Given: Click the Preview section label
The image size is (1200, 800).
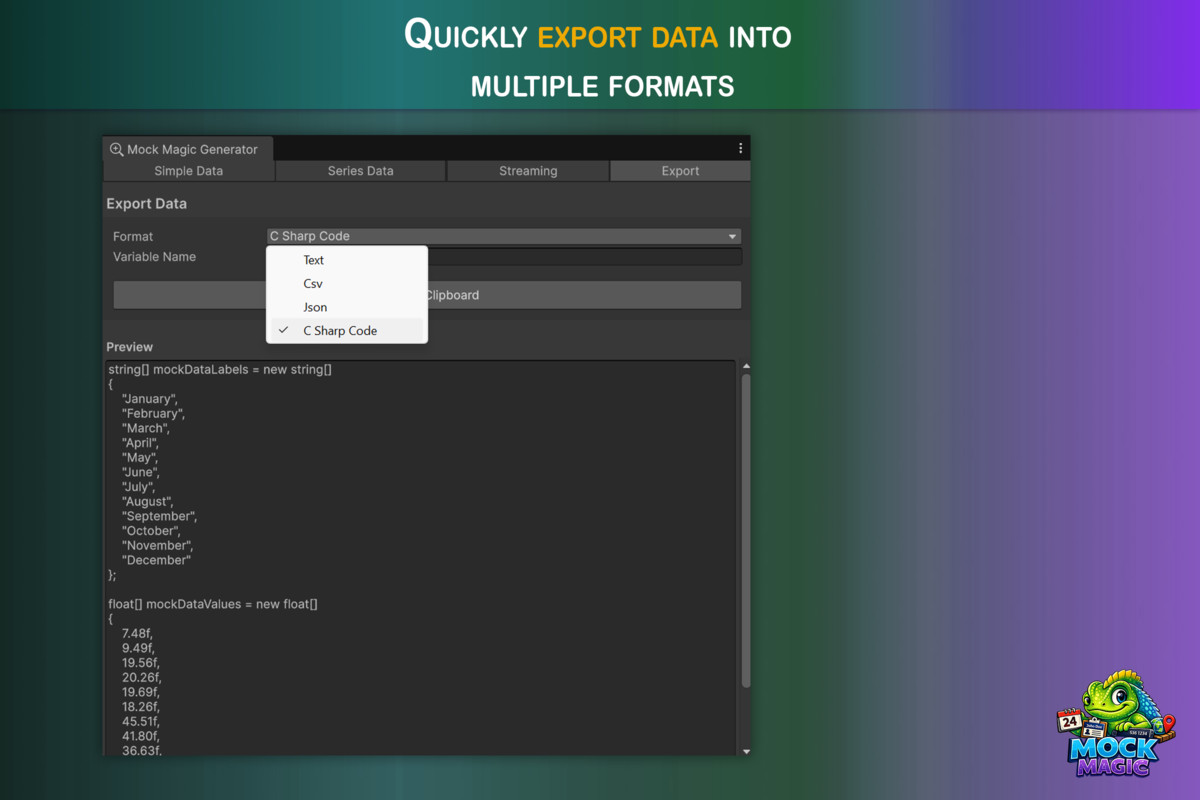Looking at the screenshot, I should click(130, 347).
